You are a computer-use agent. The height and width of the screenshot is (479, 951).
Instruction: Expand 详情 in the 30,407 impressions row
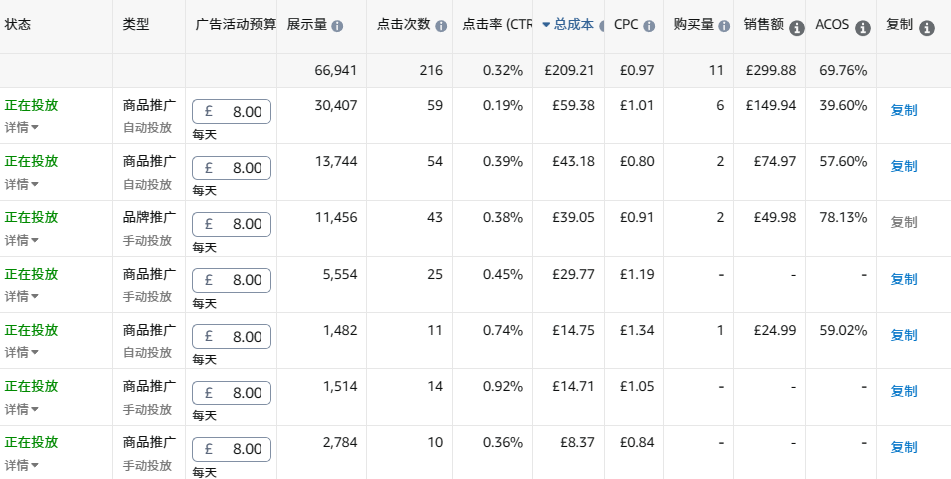[x=22, y=127]
